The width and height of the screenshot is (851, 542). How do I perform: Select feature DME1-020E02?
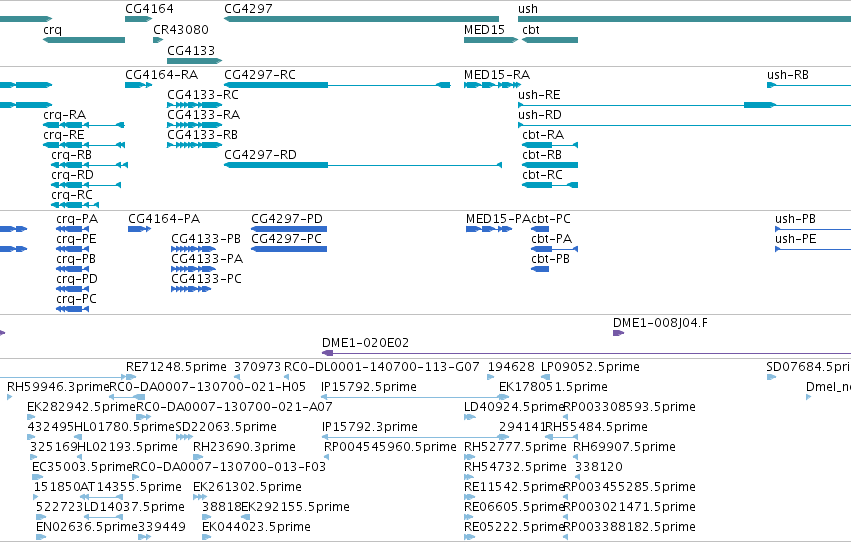pos(587,353)
